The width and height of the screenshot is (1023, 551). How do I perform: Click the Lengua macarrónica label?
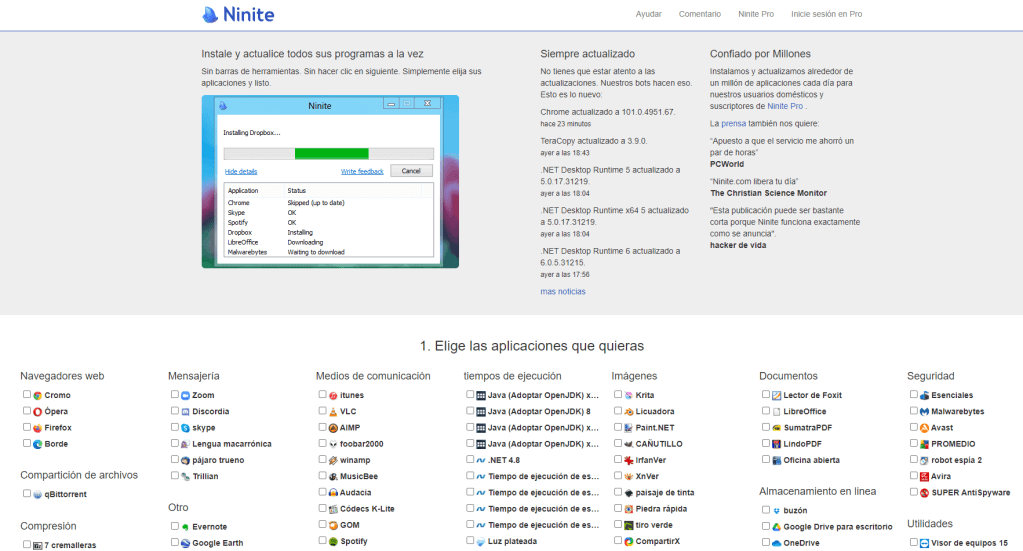pos(232,444)
